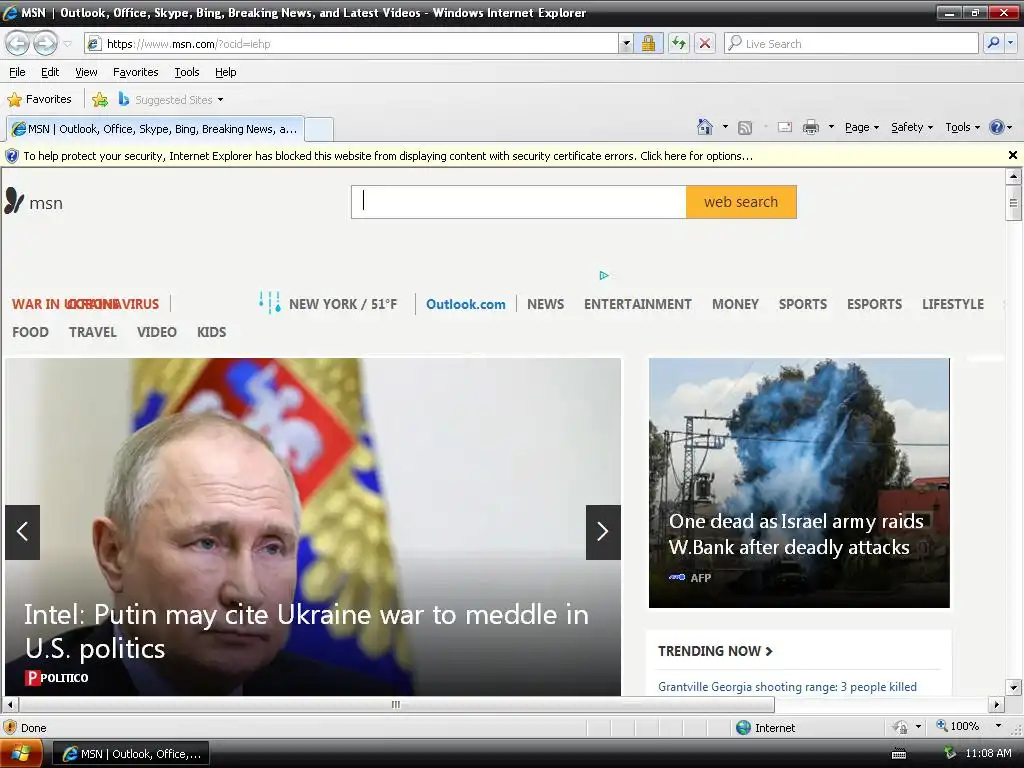Open the NEW YORK / 51°F weather link

point(343,304)
